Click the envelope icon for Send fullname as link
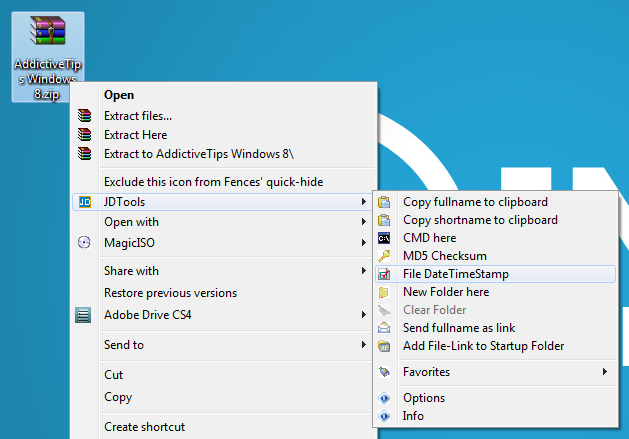629x439 pixels. [384, 328]
